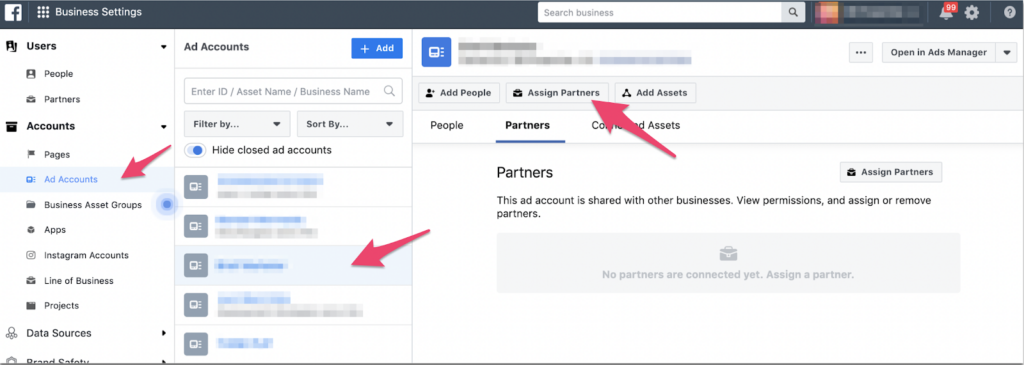The width and height of the screenshot is (1024, 365).
Task: Click the Instagram Accounts sidebar icon
Action: (x=31, y=255)
